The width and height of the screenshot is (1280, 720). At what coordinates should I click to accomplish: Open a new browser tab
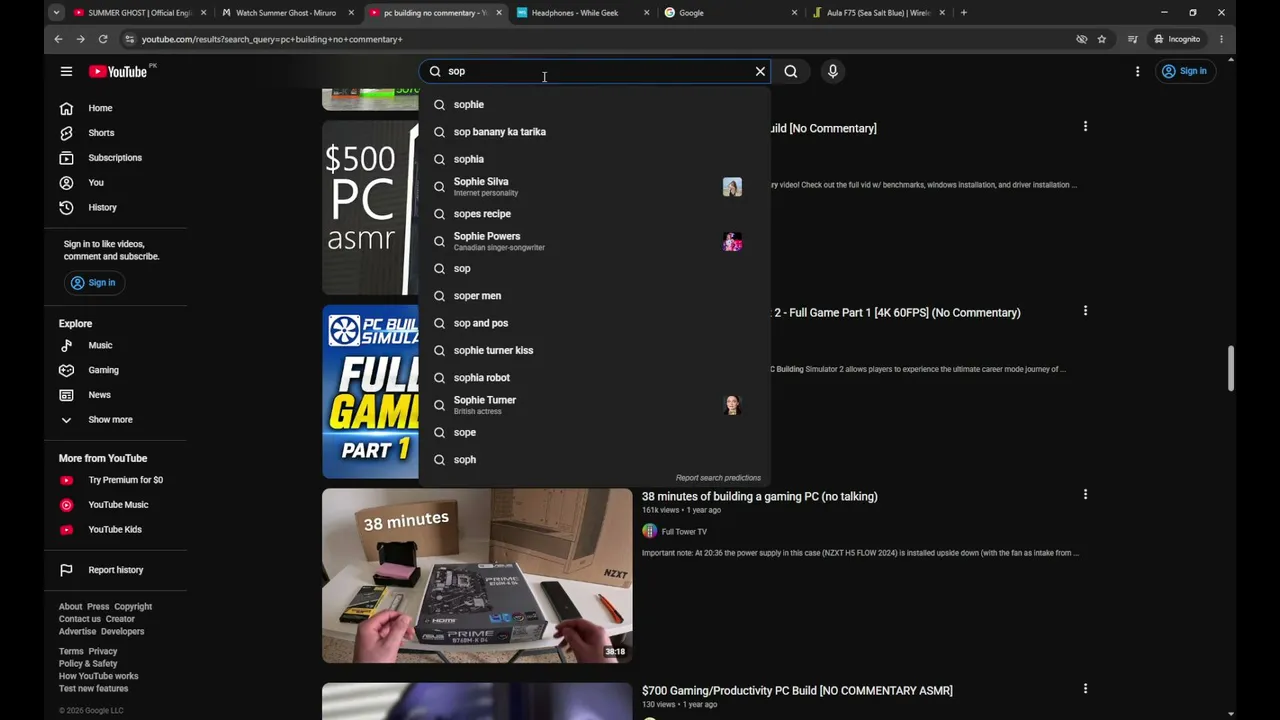[x=964, y=13]
